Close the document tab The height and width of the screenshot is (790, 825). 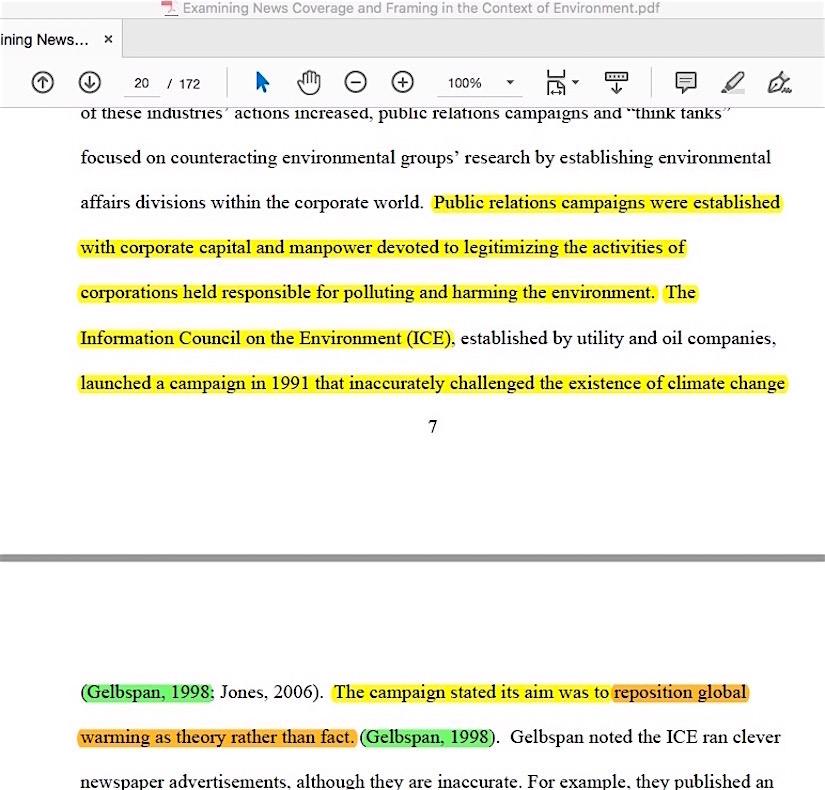click(x=108, y=40)
